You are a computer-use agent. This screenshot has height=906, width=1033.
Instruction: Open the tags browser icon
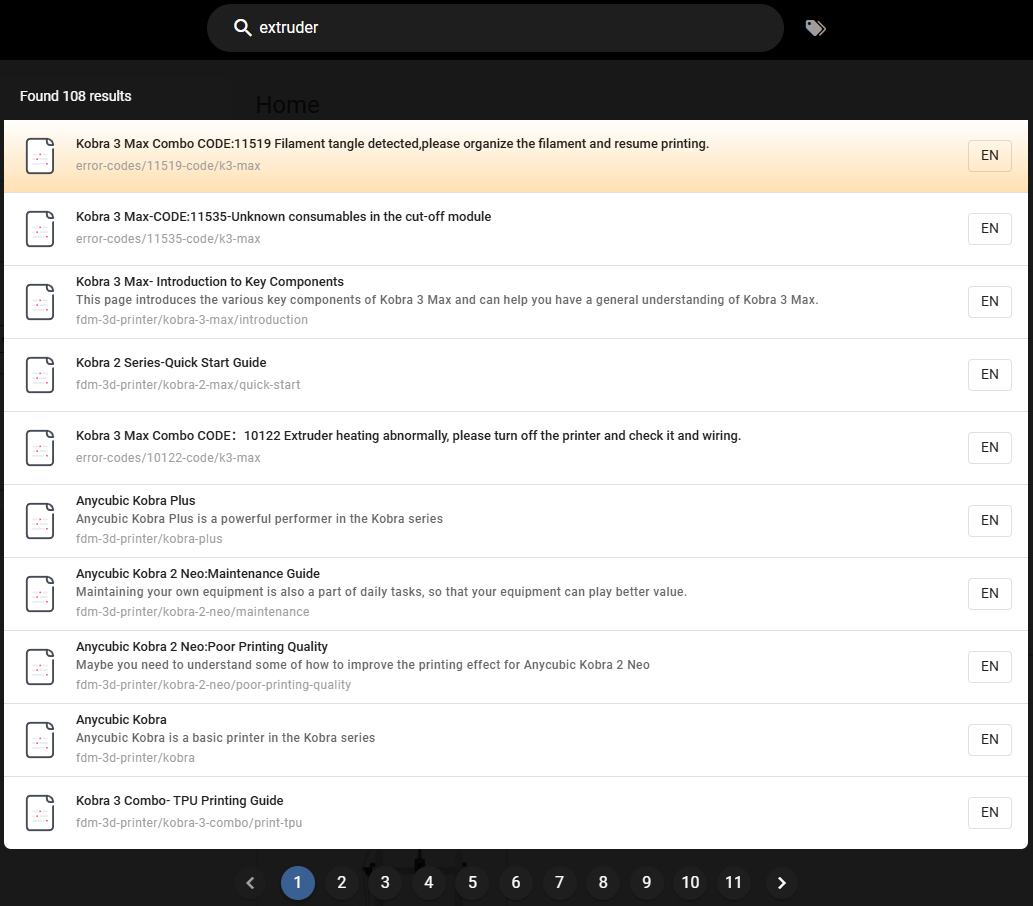[816, 28]
